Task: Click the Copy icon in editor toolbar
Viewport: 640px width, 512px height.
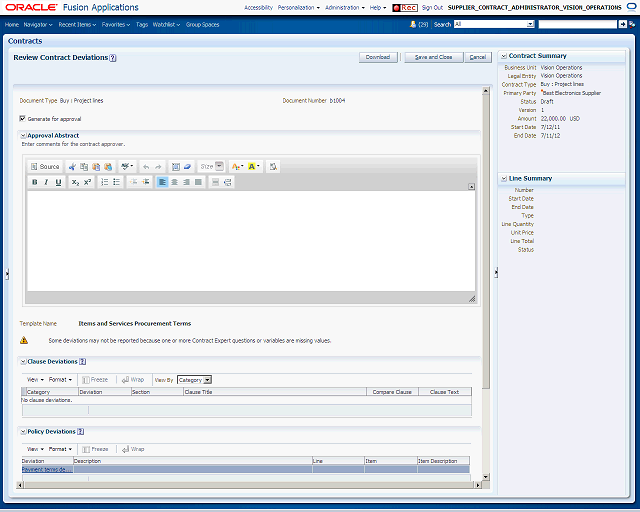Action: click(x=84, y=167)
